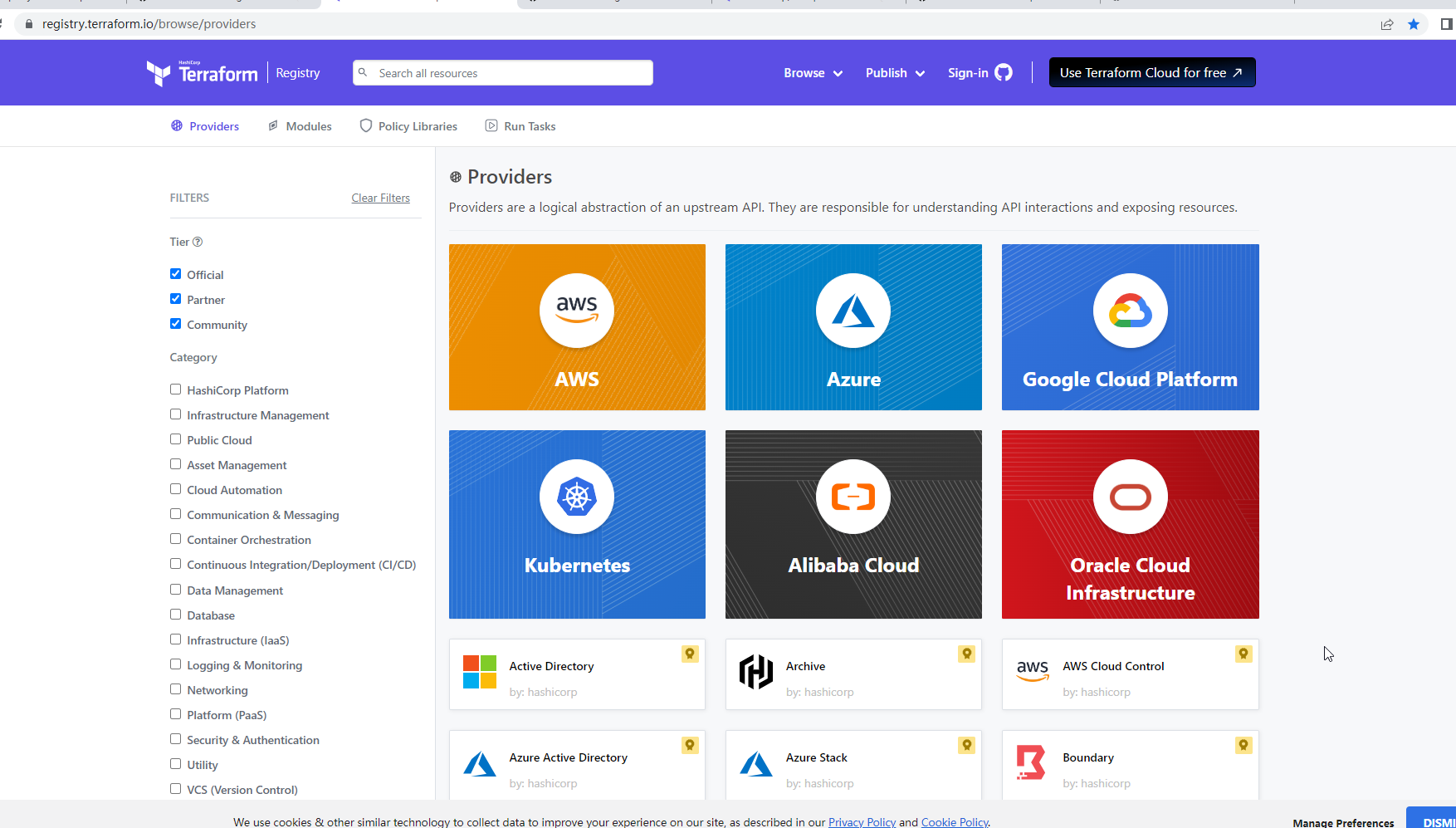The width and height of the screenshot is (1456, 828).
Task: Check the Logging & Monitoring checkbox
Action: (x=175, y=664)
